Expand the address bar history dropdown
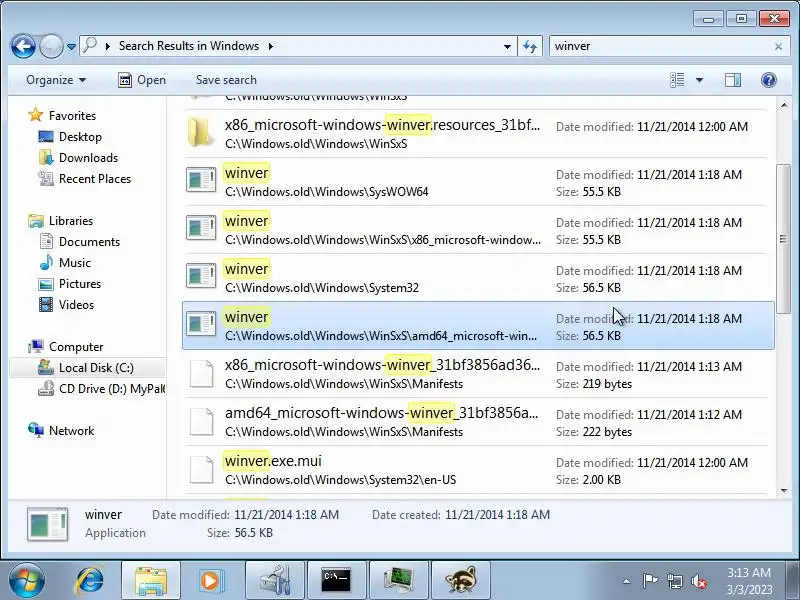The height and width of the screenshot is (600, 800). (x=507, y=46)
